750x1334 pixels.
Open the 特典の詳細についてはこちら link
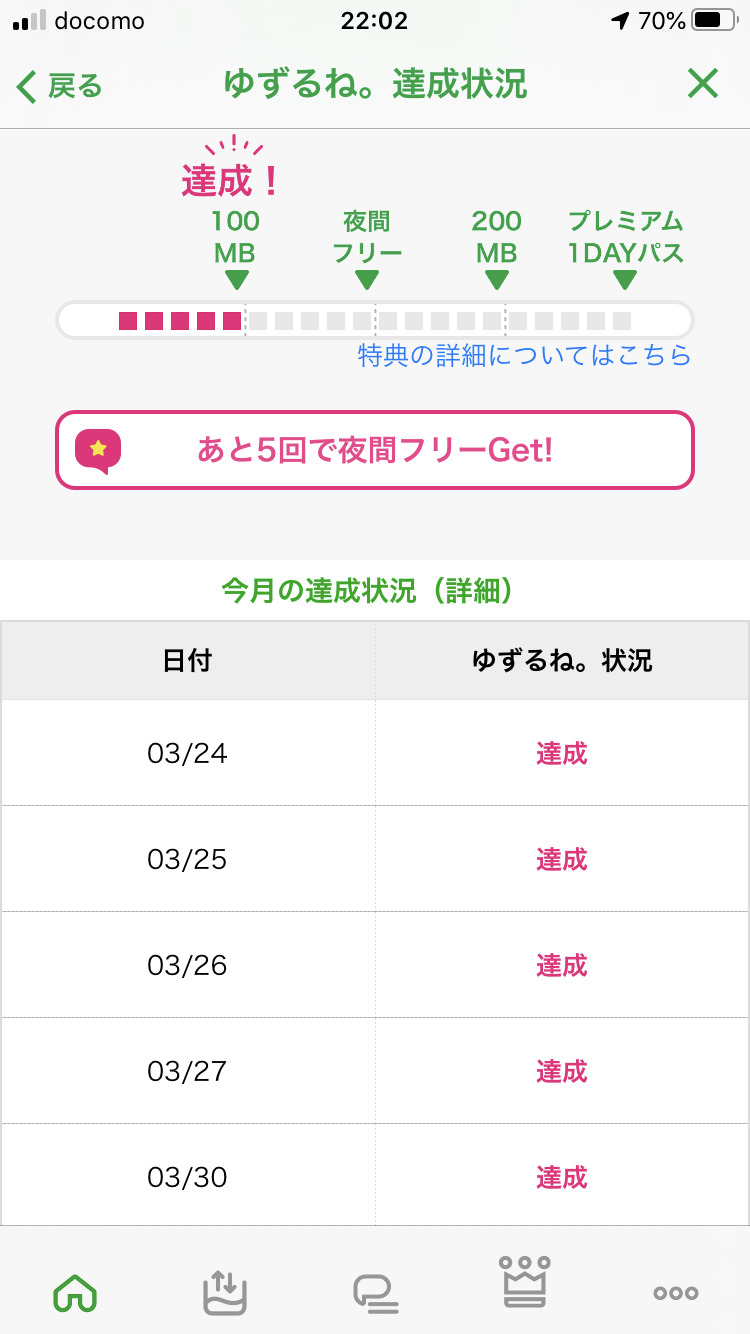click(524, 355)
